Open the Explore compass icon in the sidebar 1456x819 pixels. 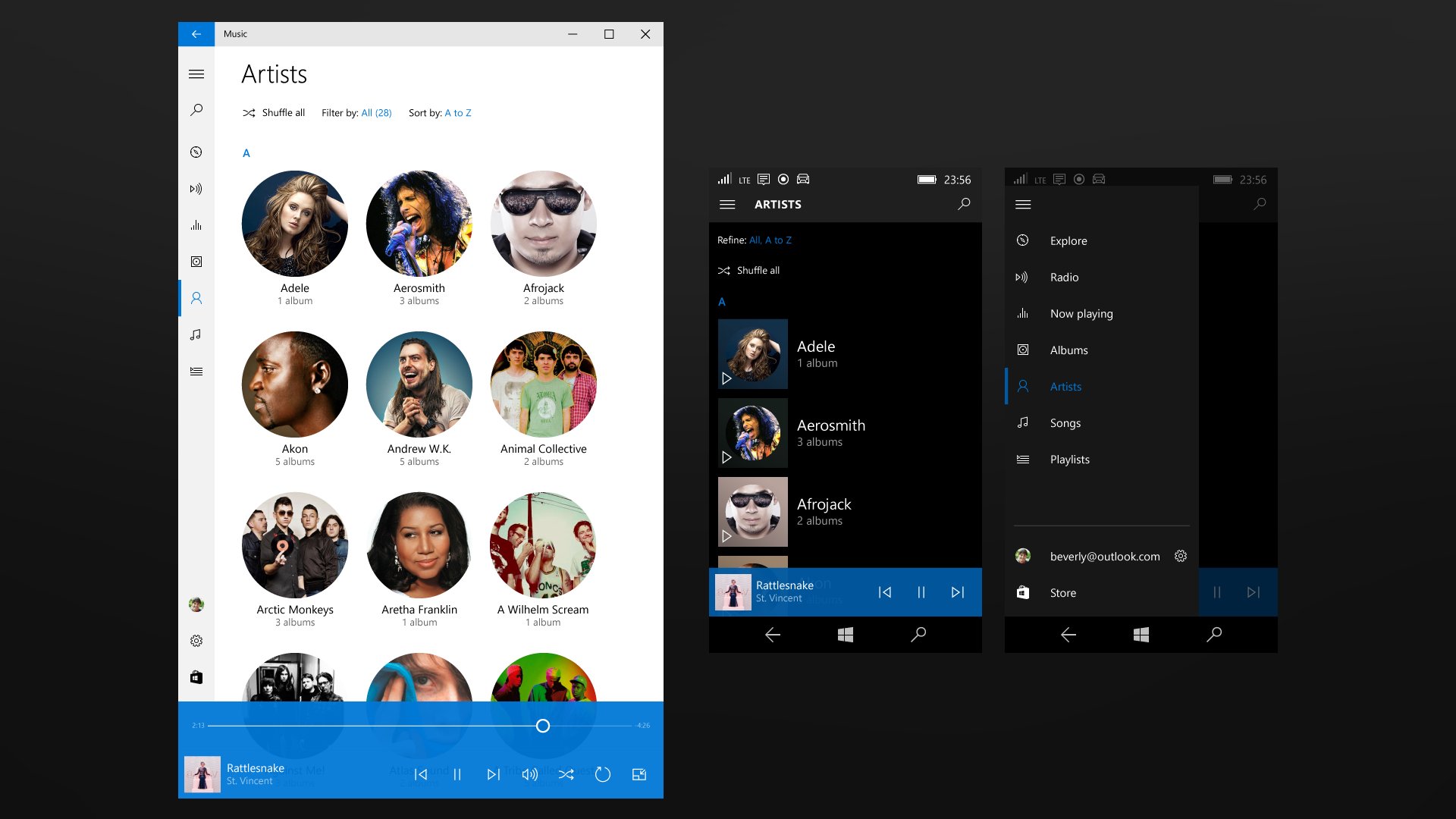pyautogui.click(x=196, y=152)
